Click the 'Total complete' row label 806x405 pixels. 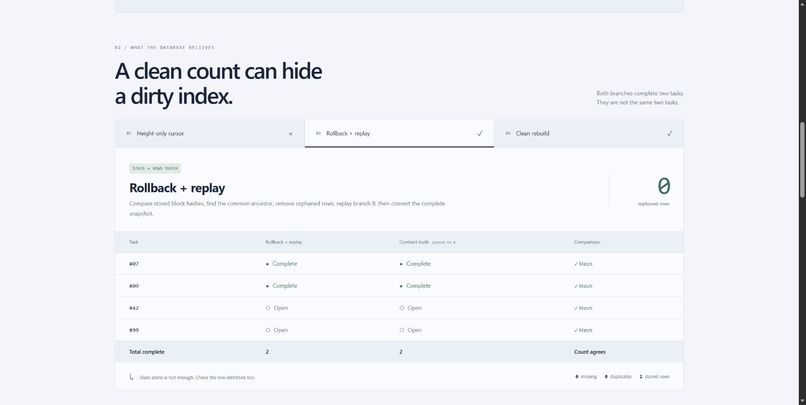tap(147, 352)
